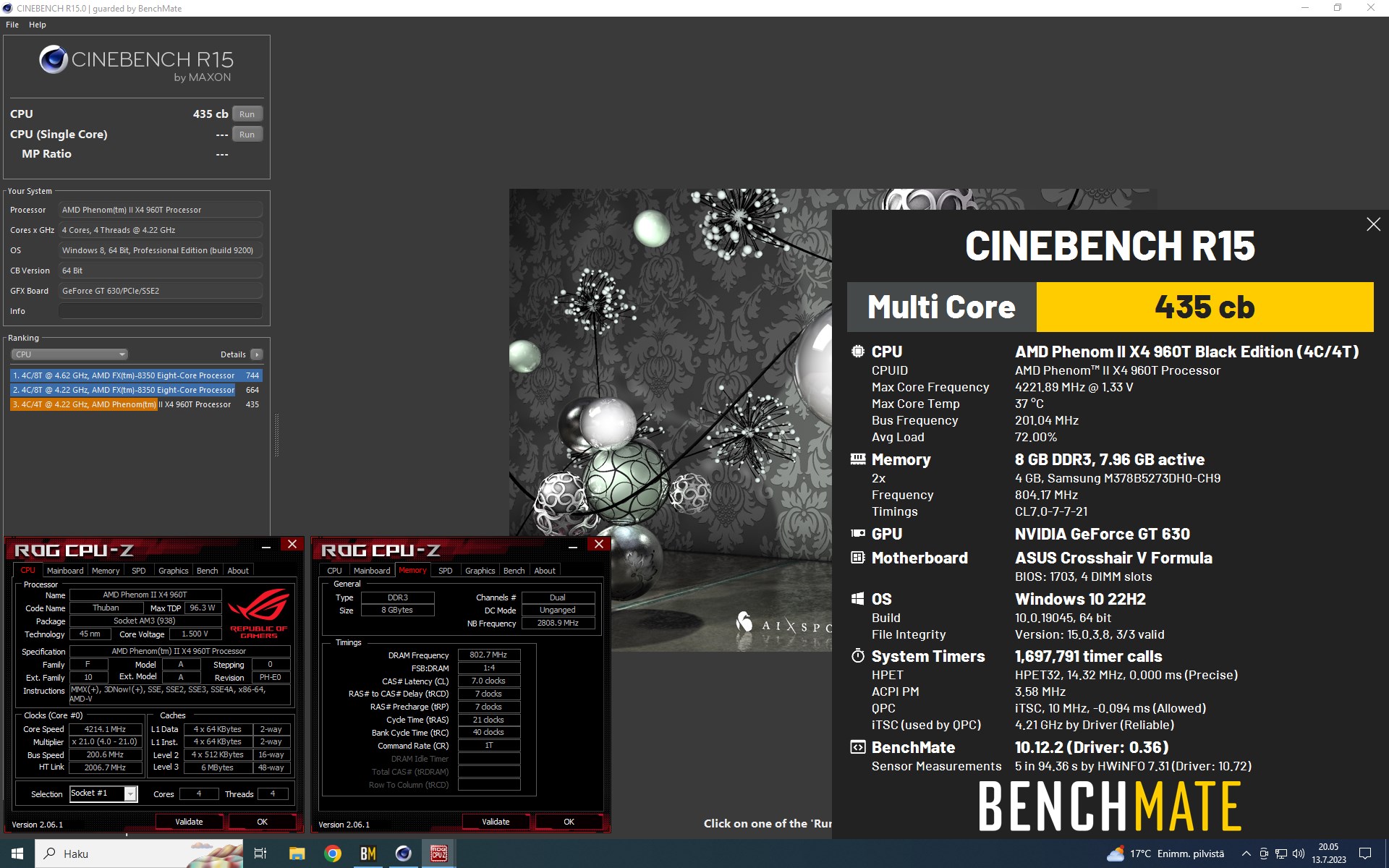Click the BenchMate section icon

point(857,747)
